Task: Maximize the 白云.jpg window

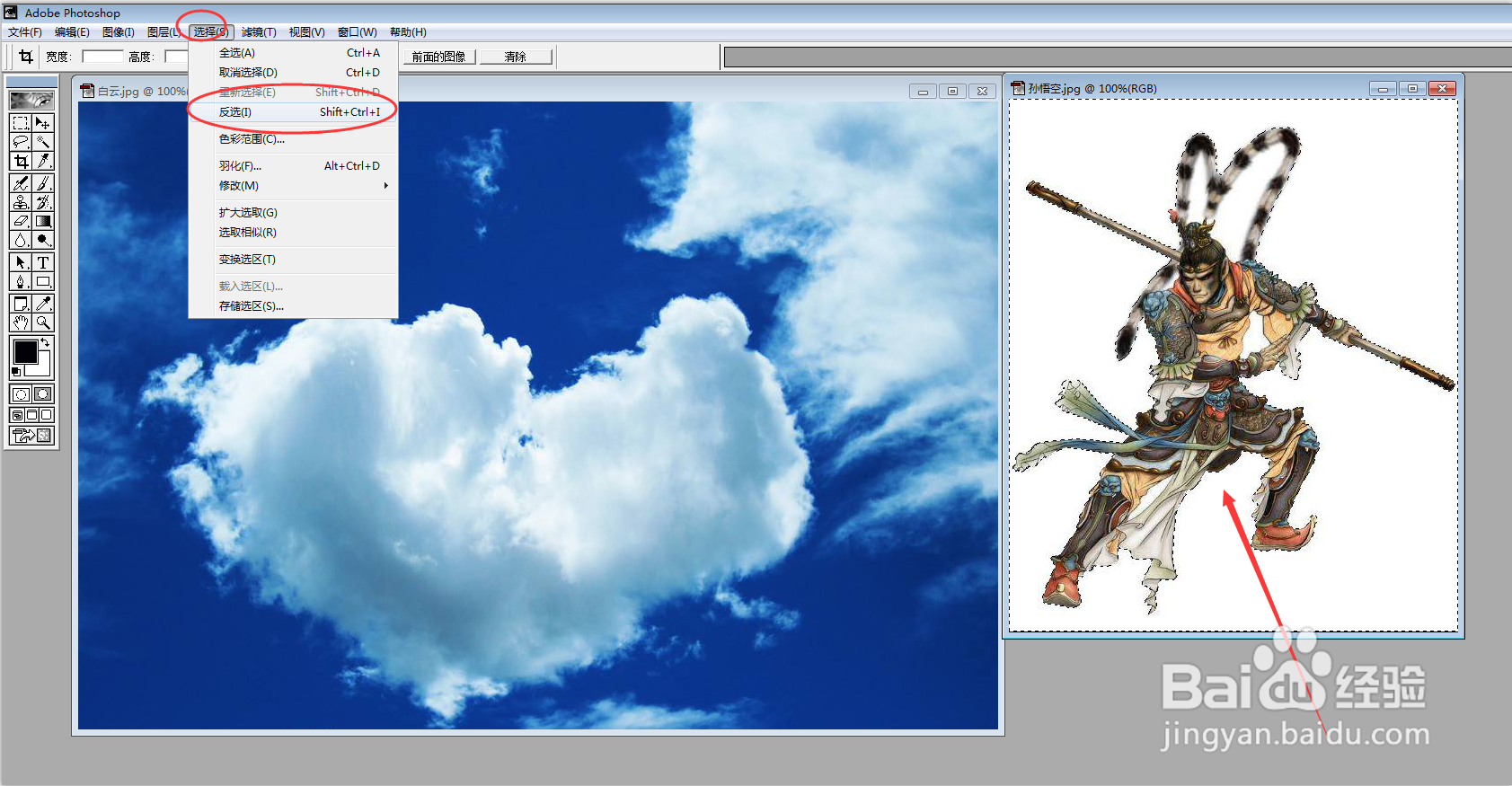Action: point(952,92)
